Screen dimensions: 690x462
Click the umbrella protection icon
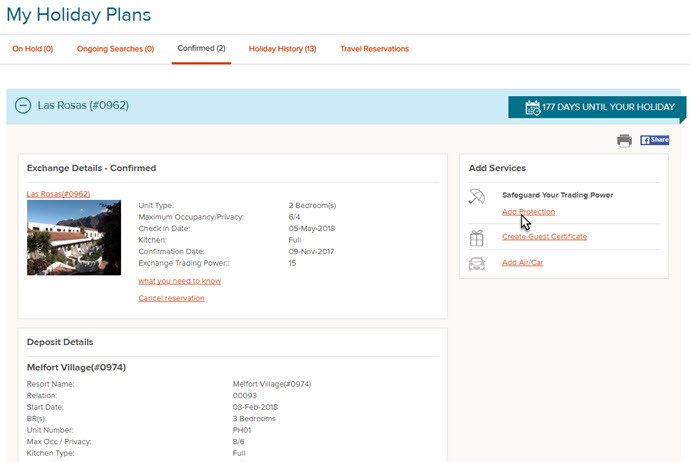[x=477, y=196]
